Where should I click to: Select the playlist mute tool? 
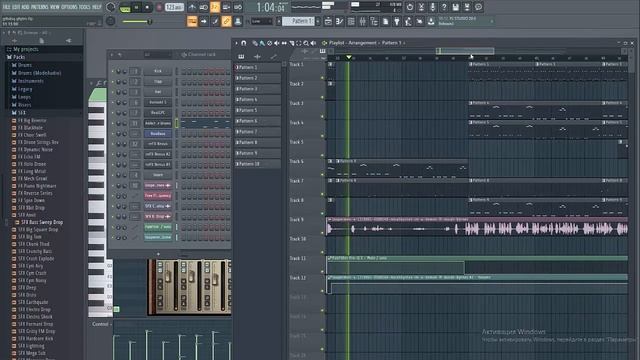click(277, 43)
